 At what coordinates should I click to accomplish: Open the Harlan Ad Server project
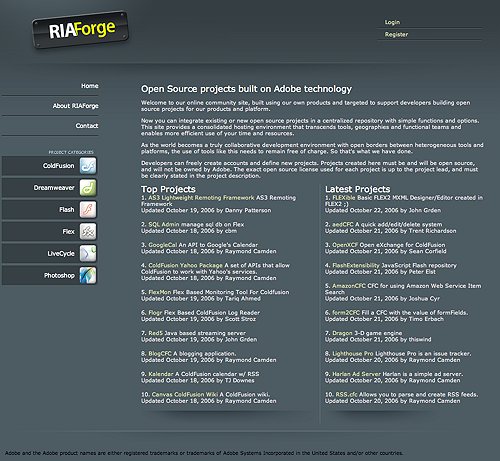point(356,374)
